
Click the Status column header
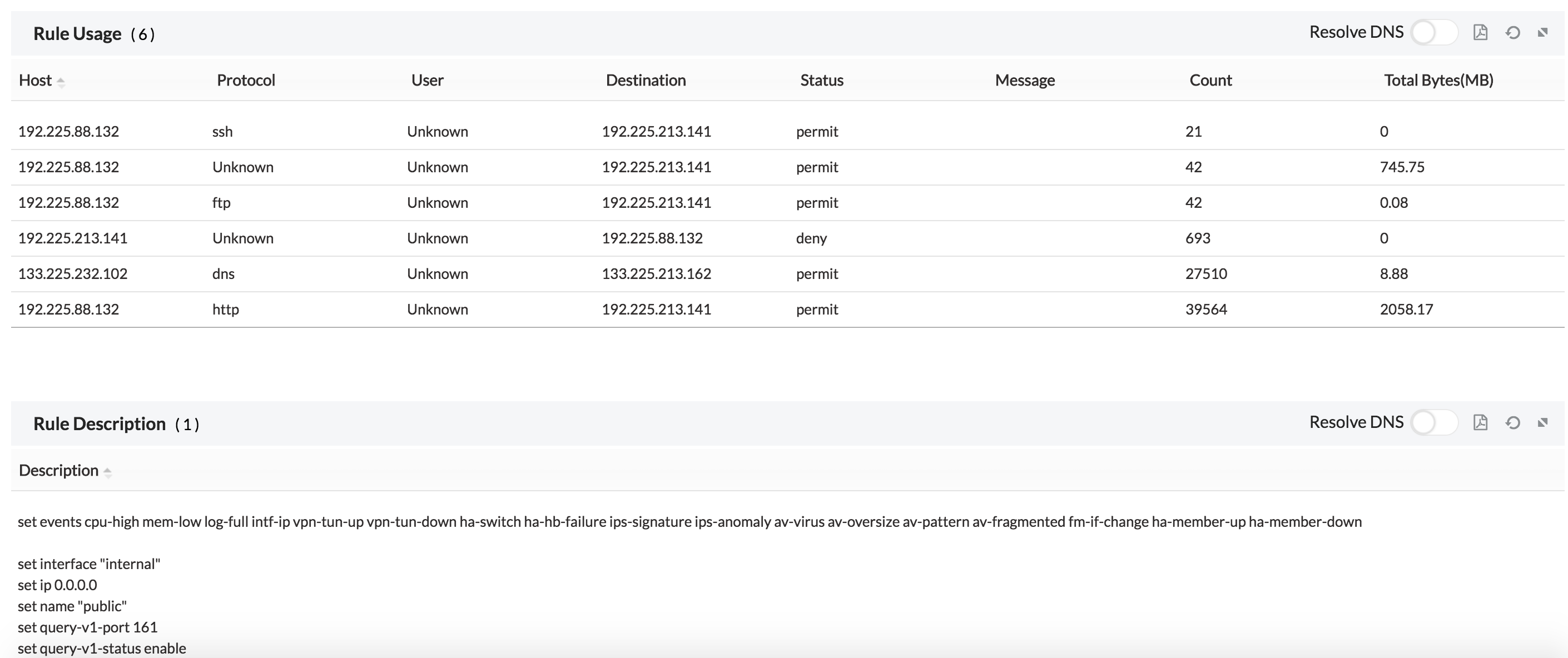[x=821, y=80]
